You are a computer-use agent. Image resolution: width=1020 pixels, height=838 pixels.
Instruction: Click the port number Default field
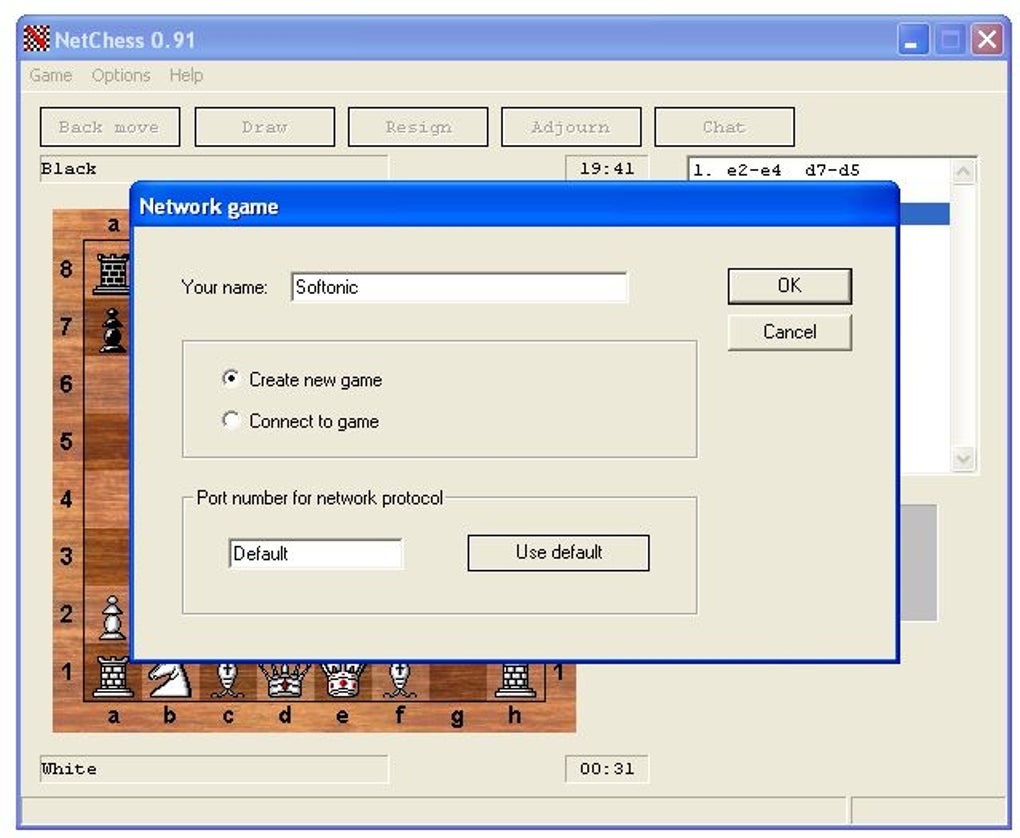coord(315,554)
